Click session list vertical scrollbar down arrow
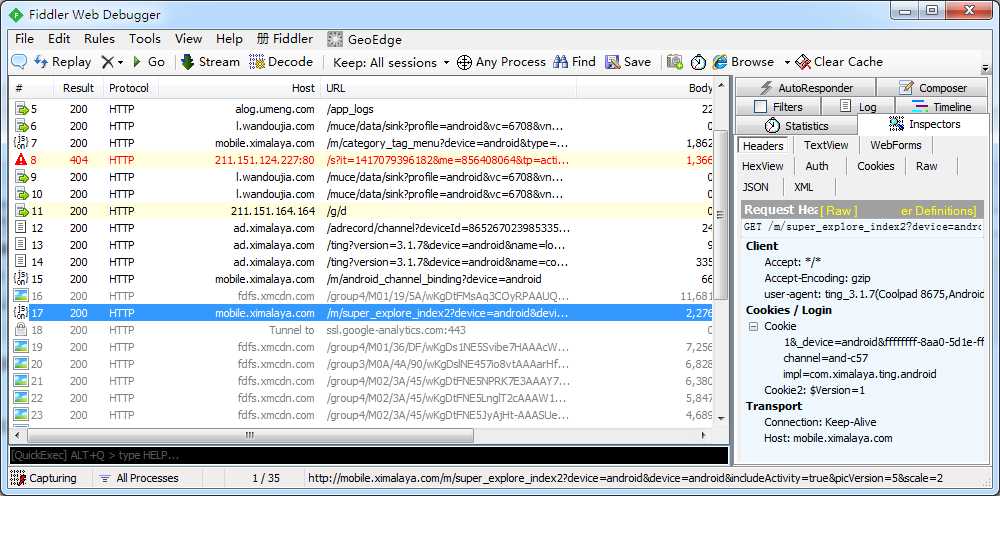The image size is (1000, 540). 721,418
